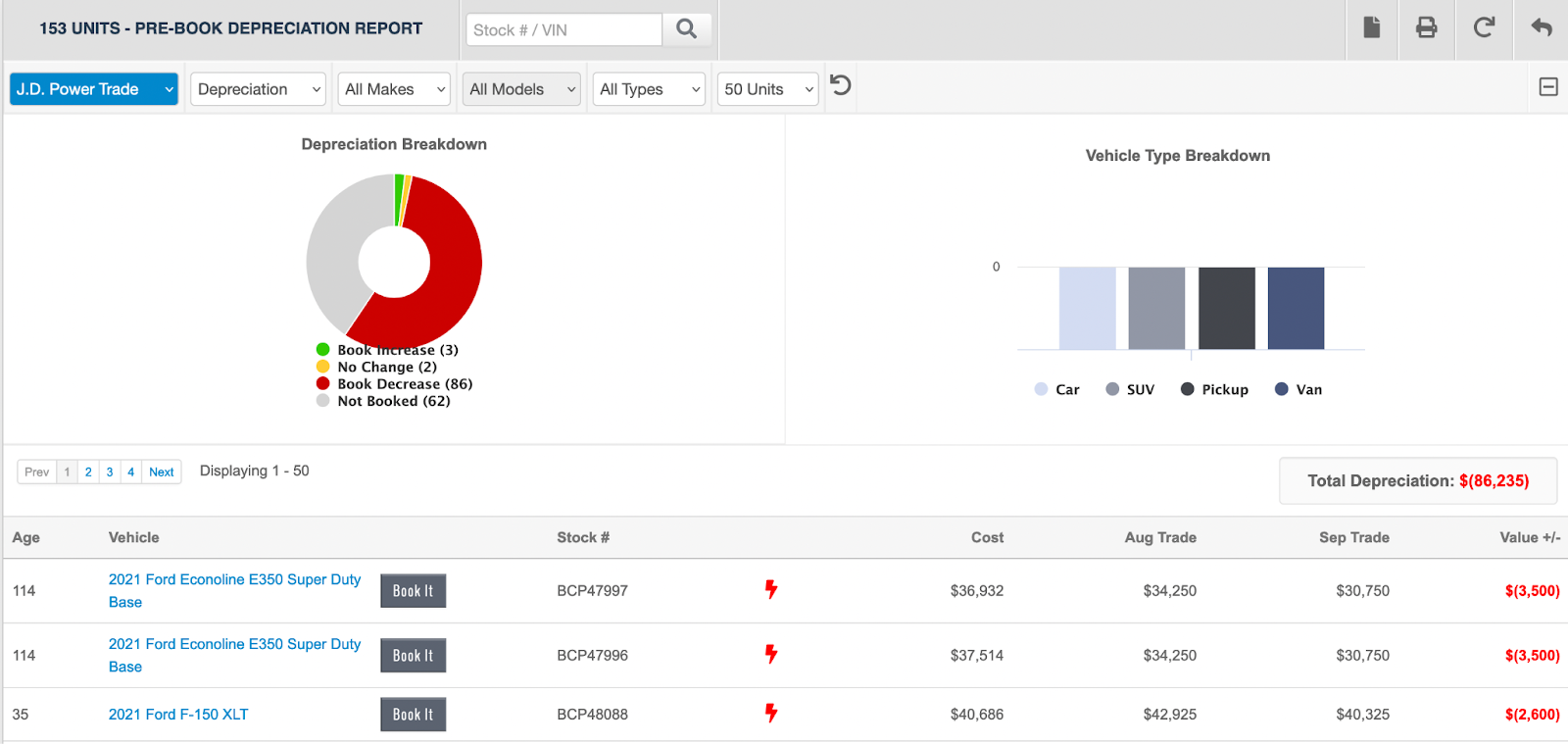This screenshot has width=1568, height=744.
Task: Sort by the Aug Trade column header
Action: tap(1160, 537)
